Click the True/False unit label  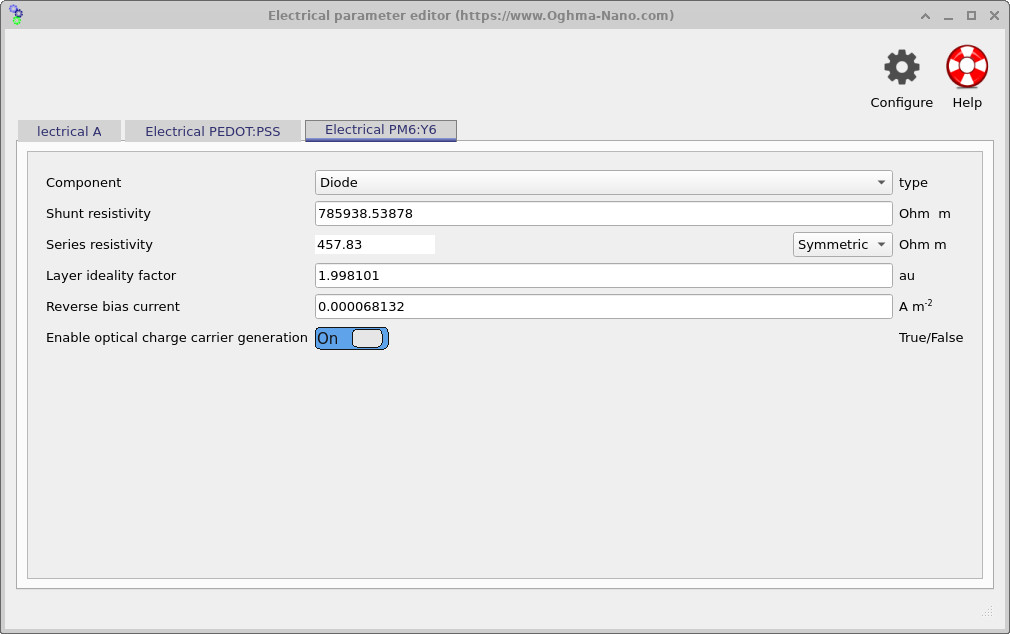click(931, 338)
